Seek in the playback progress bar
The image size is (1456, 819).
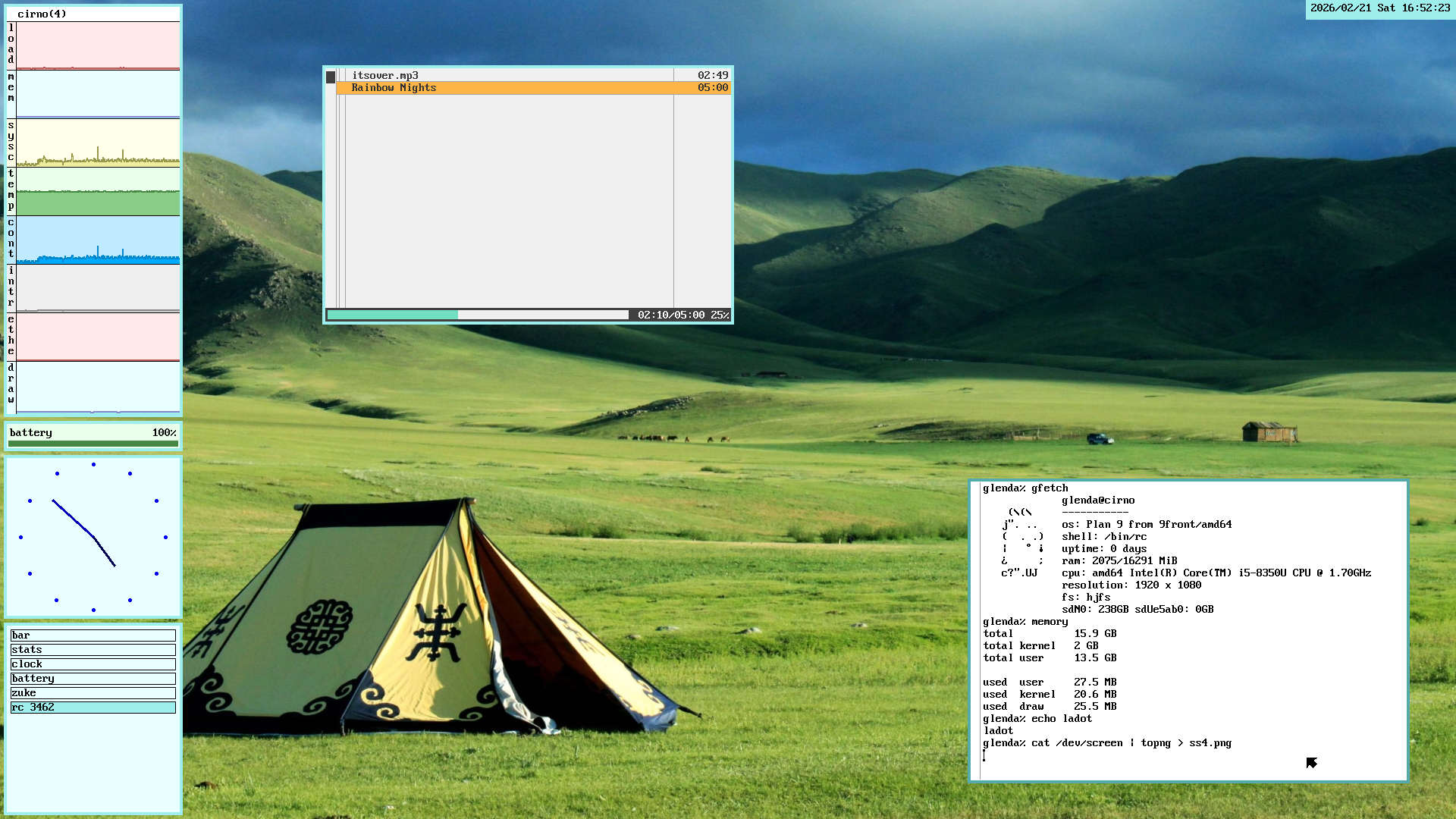pos(478,315)
